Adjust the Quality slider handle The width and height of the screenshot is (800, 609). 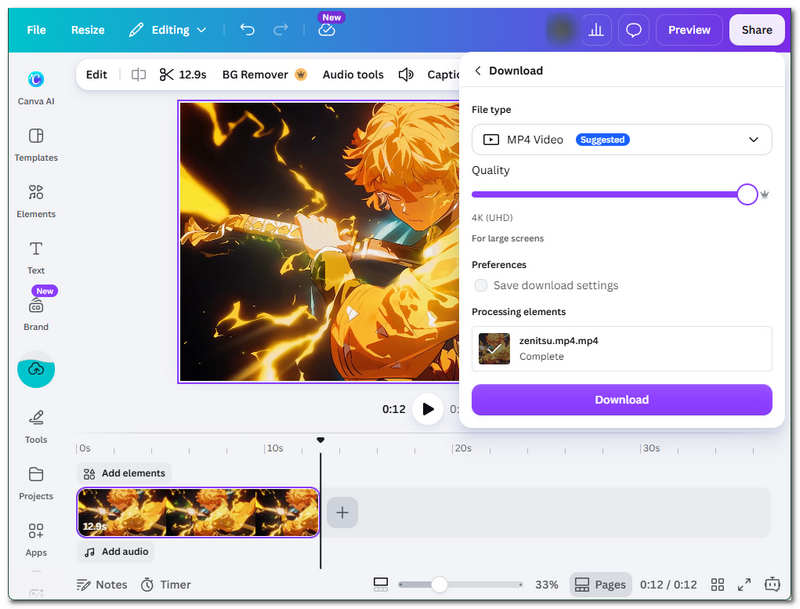[x=747, y=194]
